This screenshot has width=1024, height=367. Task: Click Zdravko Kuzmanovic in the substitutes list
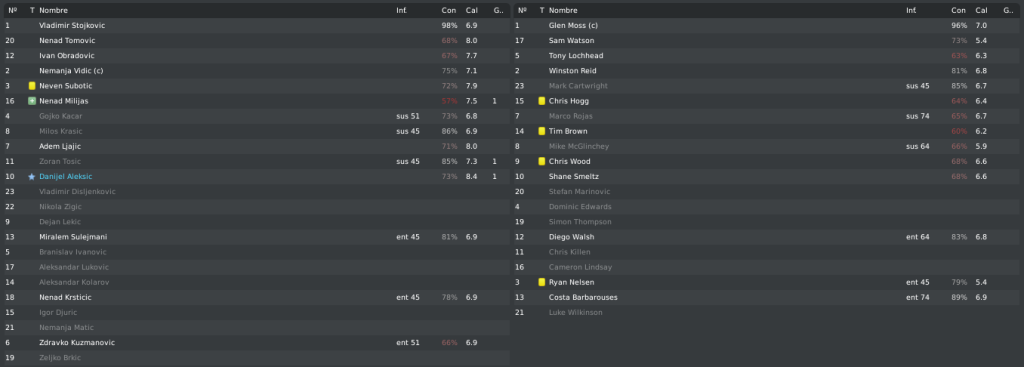click(77, 343)
